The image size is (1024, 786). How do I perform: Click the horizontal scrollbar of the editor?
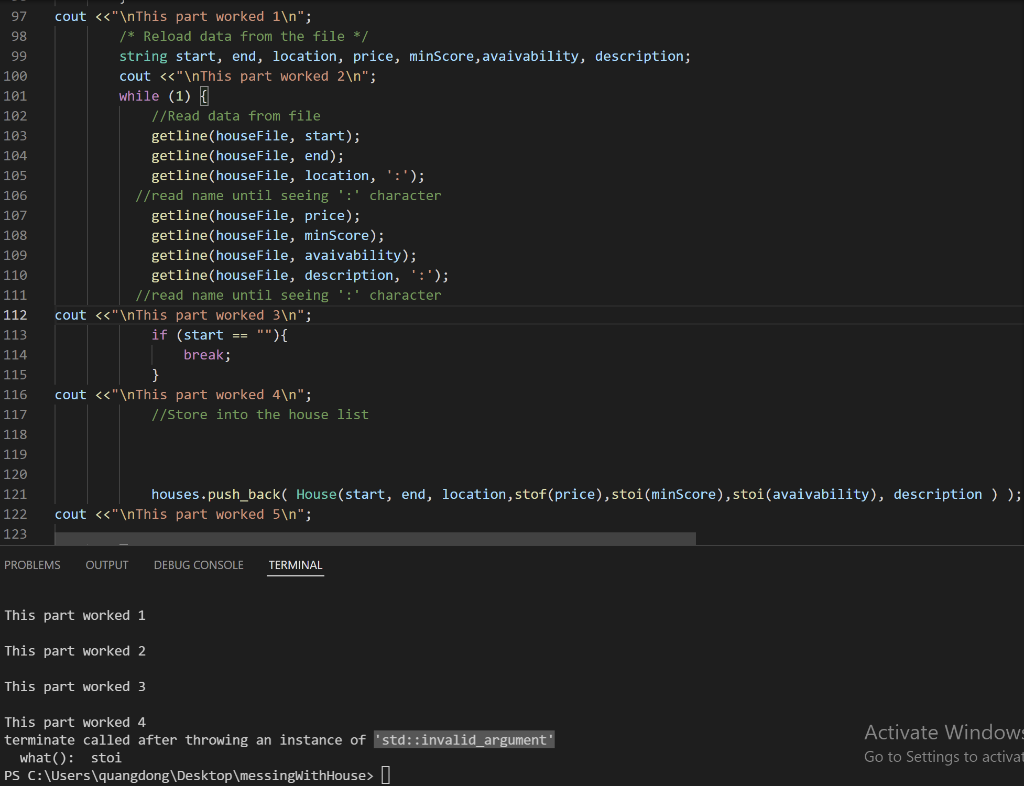pyautogui.click(x=375, y=539)
